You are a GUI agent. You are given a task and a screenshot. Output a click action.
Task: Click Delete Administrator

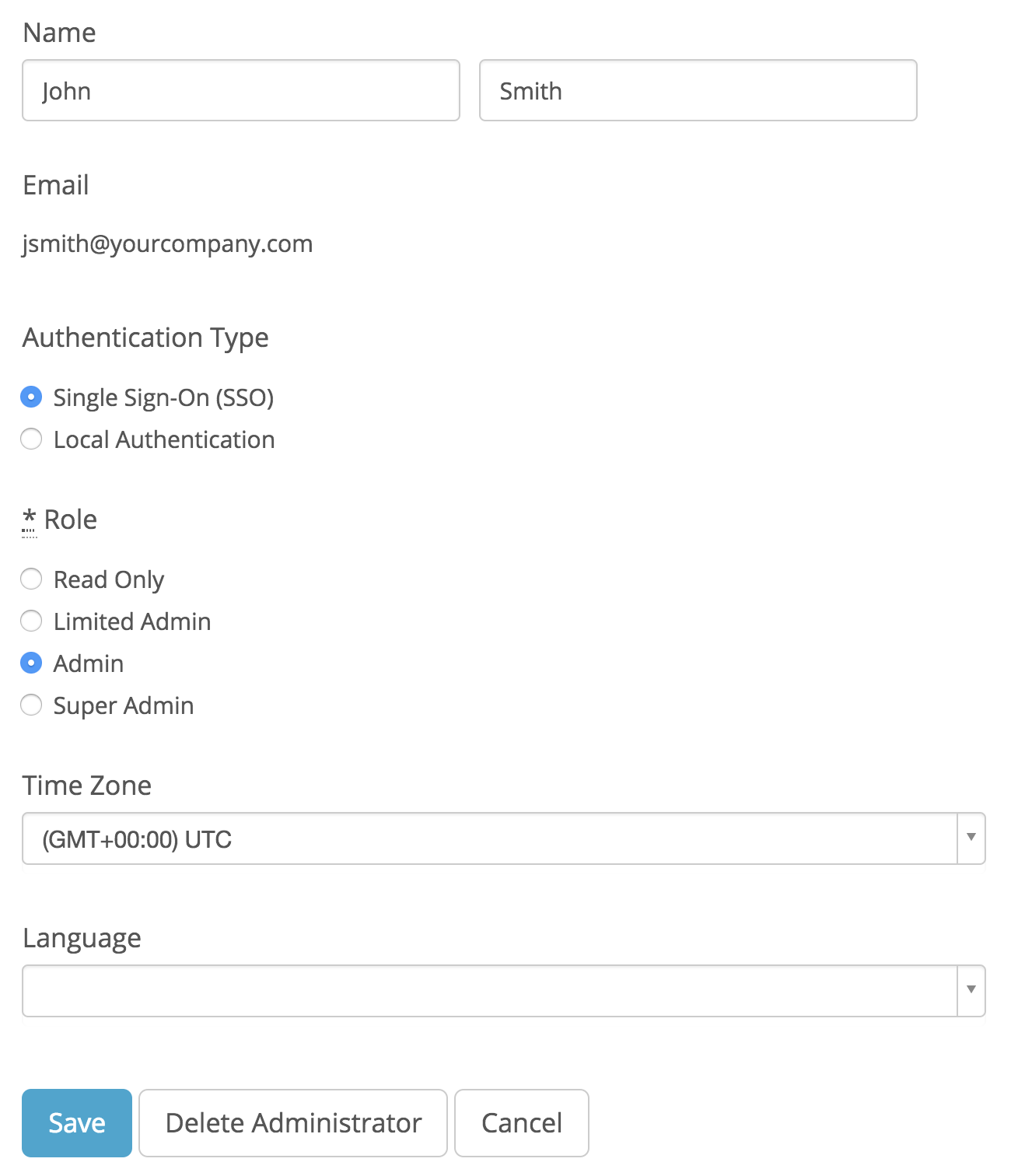tap(292, 1122)
